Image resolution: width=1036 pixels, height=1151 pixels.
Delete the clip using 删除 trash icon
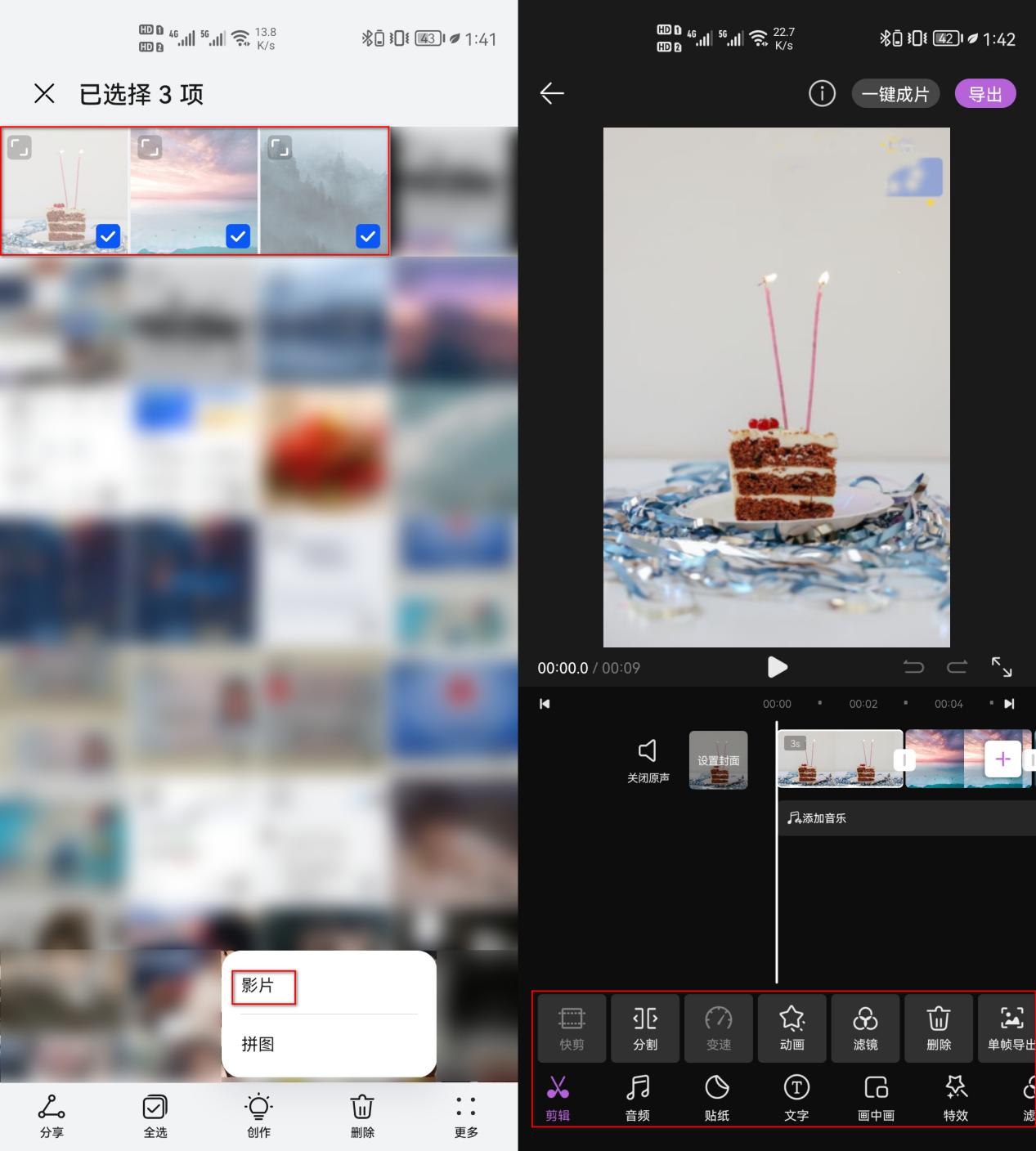coord(938,1028)
